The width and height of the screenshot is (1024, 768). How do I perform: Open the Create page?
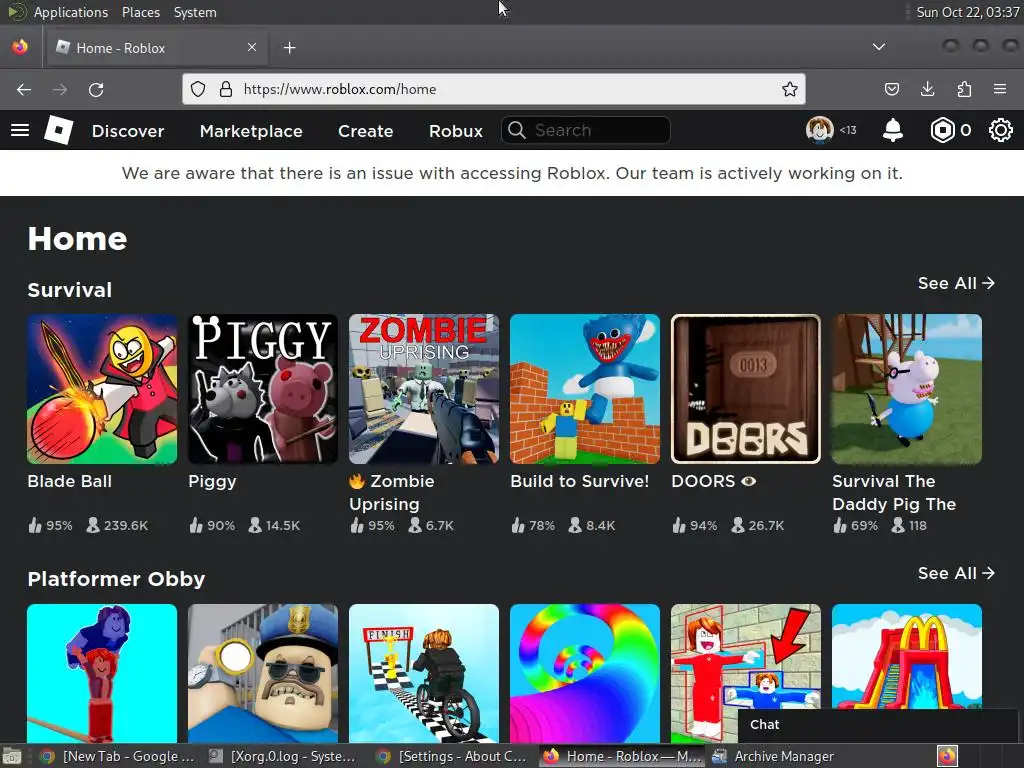[x=365, y=131]
